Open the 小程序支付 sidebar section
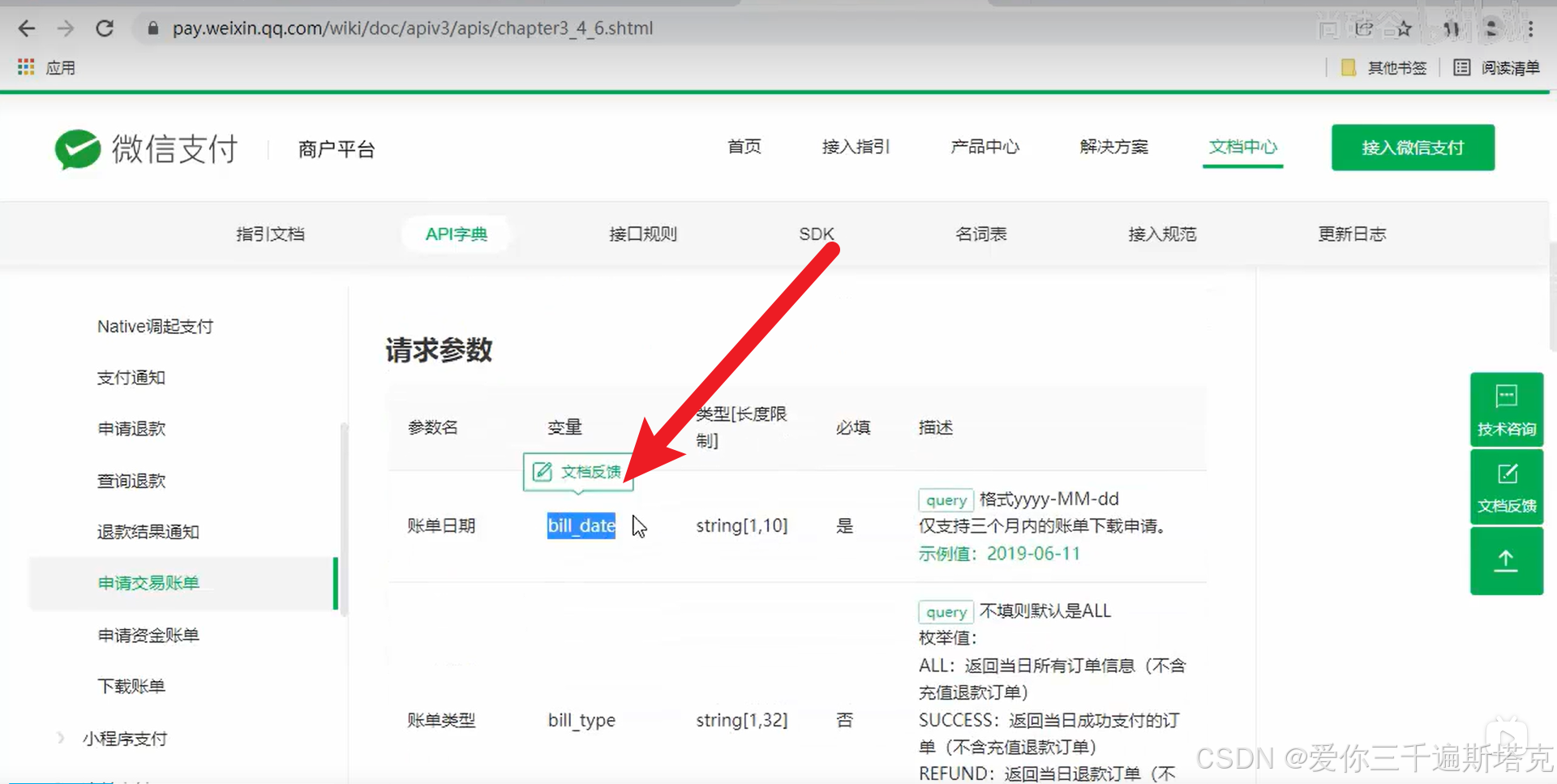Image resolution: width=1557 pixels, height=784 pixels. (x=124, y=739)
